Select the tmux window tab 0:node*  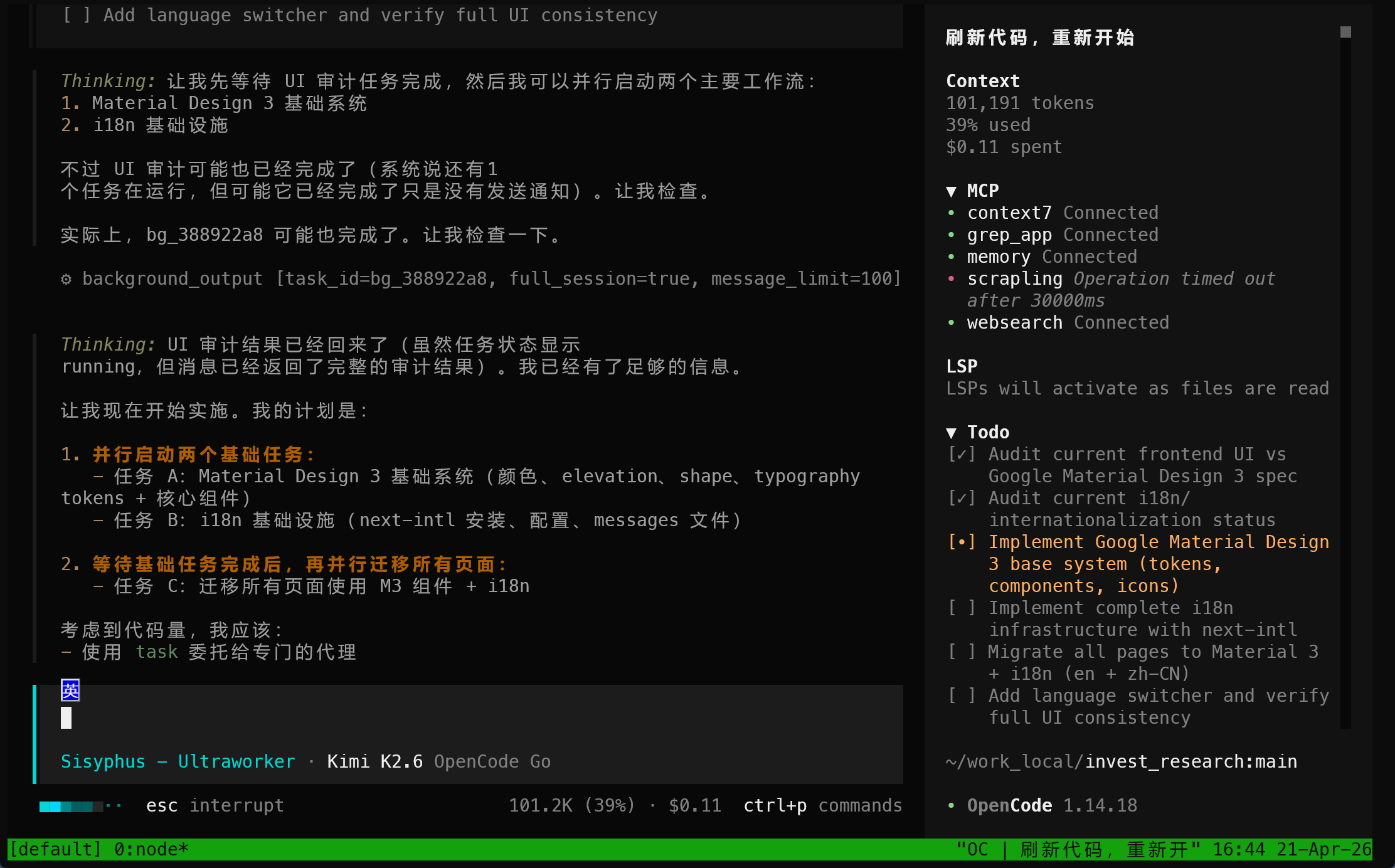(x=151, y=849)
